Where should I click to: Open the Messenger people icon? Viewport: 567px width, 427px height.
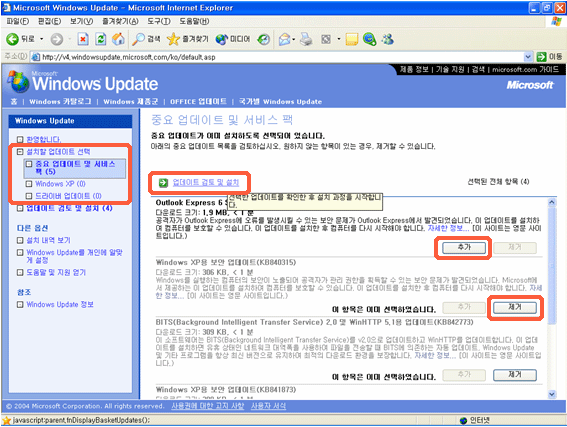coord(388,39)
